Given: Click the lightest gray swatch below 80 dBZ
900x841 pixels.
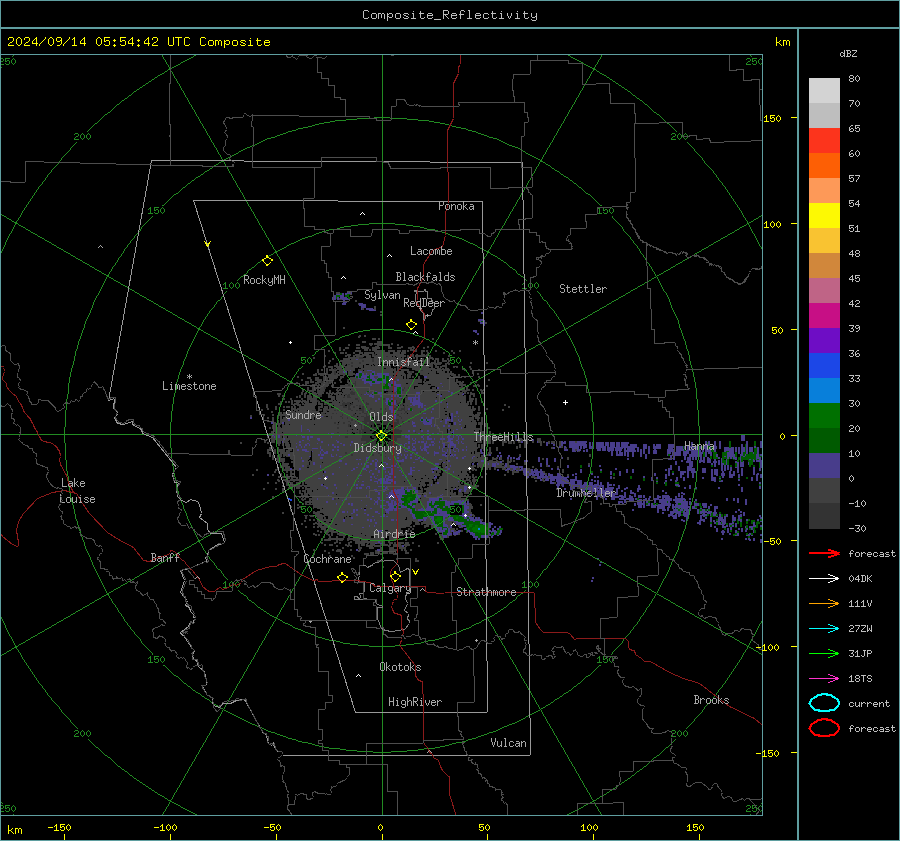Looking at the screenshot, I should (x=824, y=90).
